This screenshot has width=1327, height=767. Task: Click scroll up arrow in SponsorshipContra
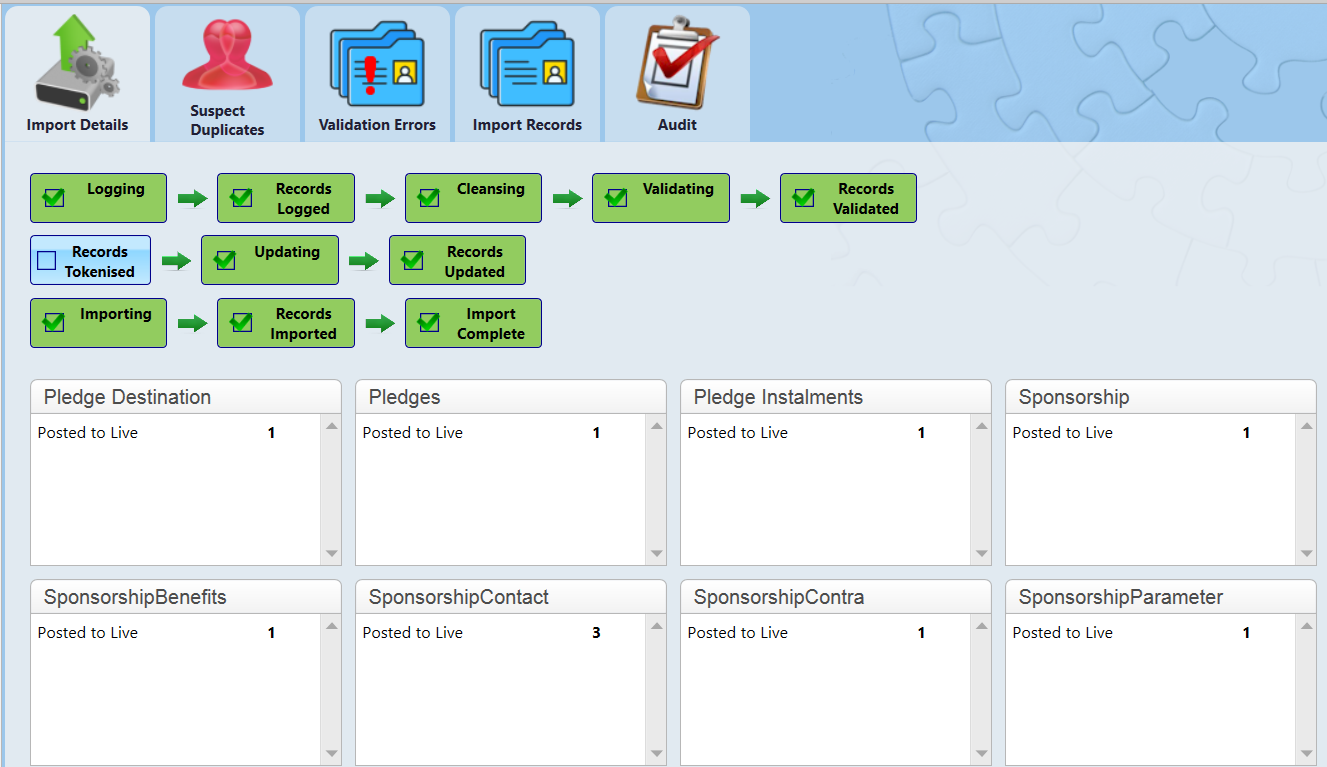click(982, 626)
